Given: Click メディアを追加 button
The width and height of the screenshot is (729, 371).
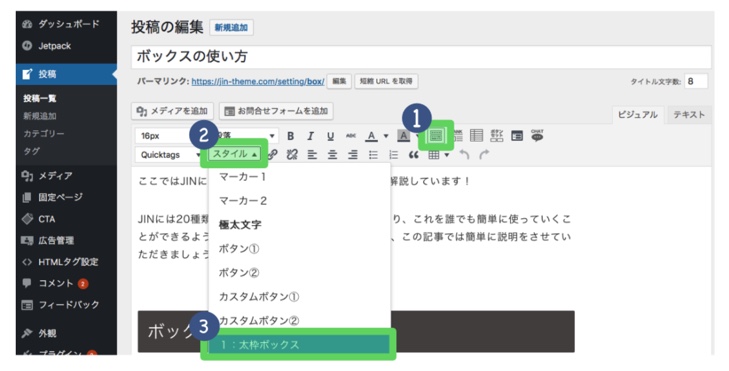Looking at the screenshot, I should click(172, 111).
